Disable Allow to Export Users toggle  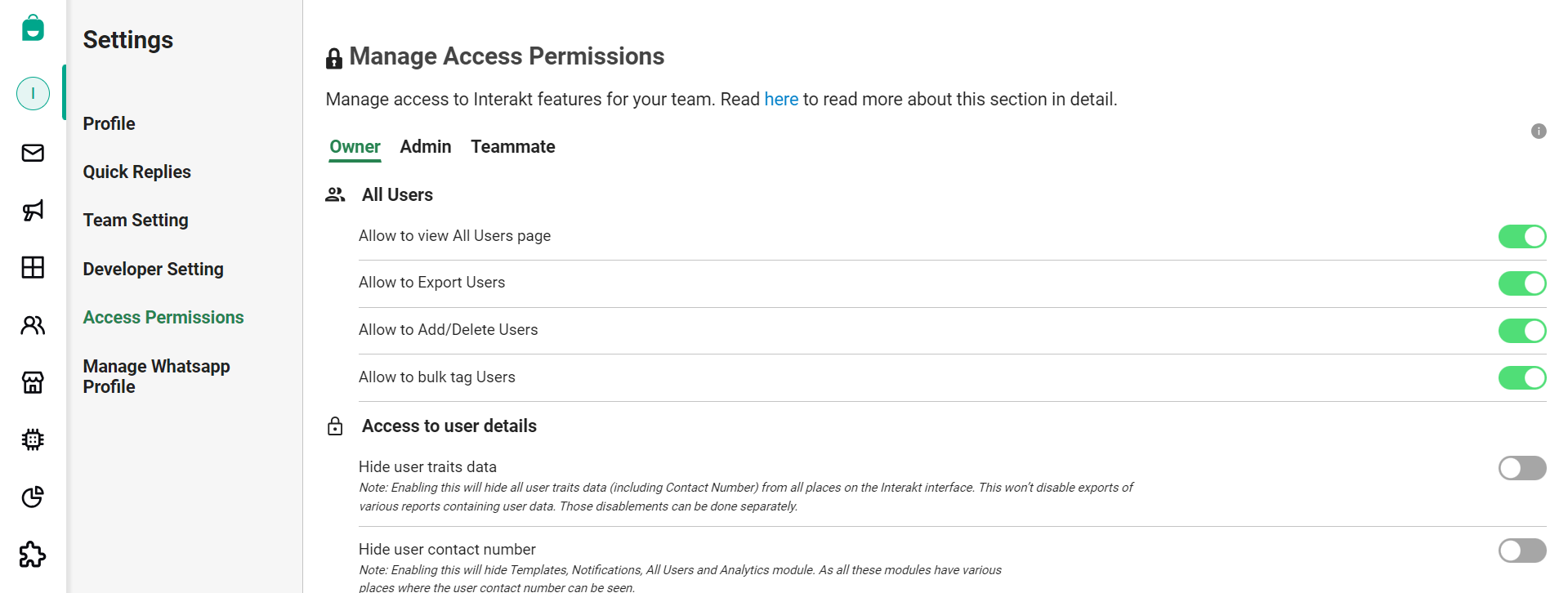(1521, 283)
